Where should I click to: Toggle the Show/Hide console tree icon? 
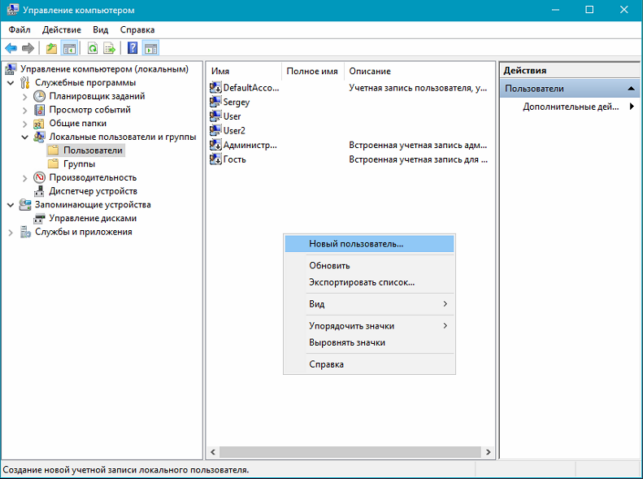[69, 48]
